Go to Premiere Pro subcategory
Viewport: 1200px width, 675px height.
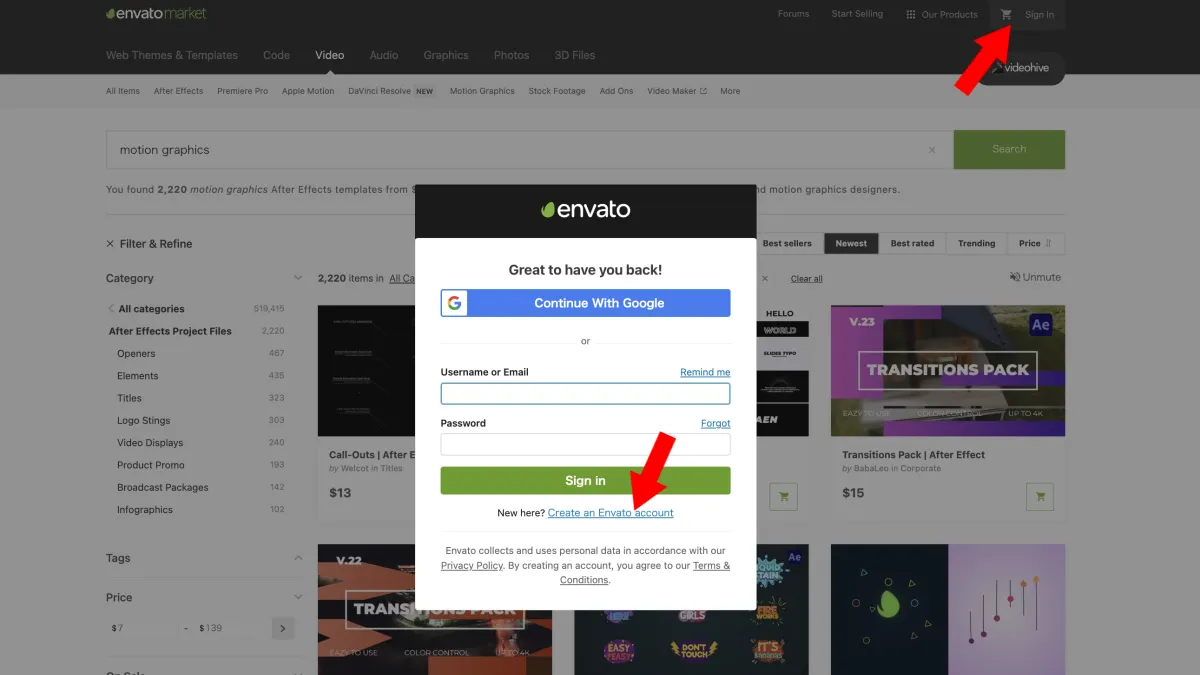[242, 91]
